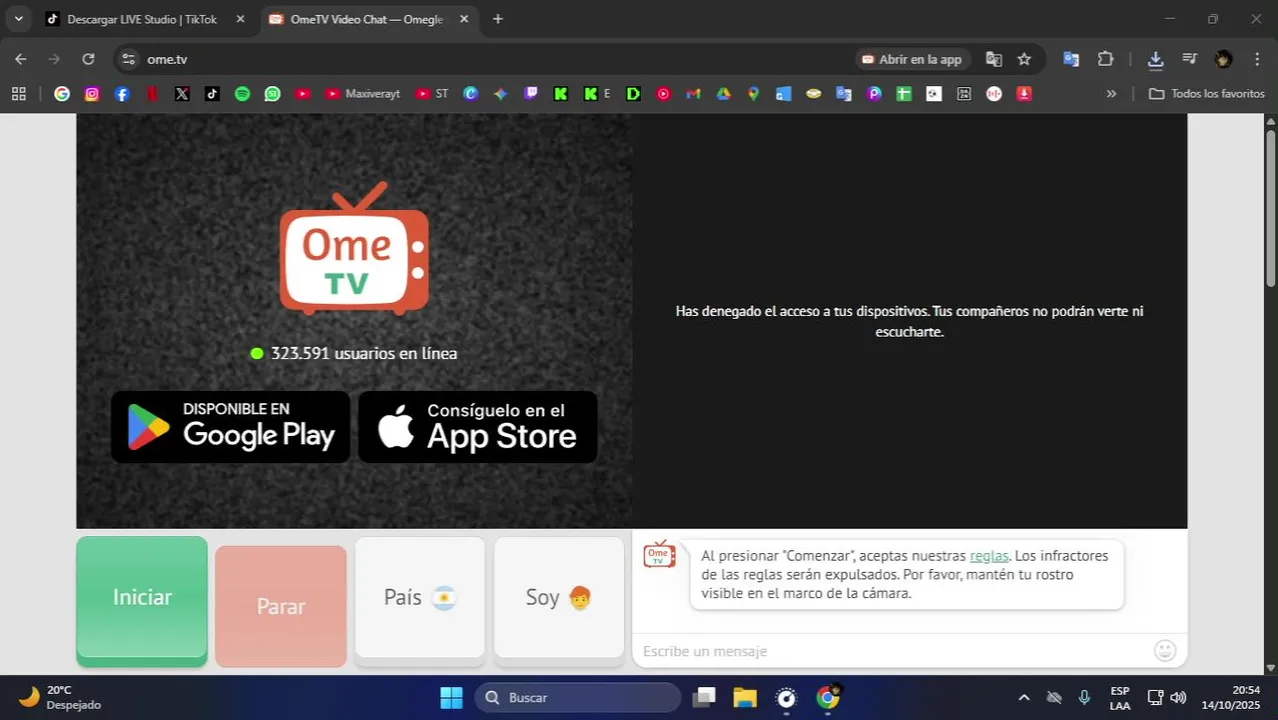Screen dimensions: 1278x720
Task: Bookmark this page with the star
Action: click(1024, 59)
